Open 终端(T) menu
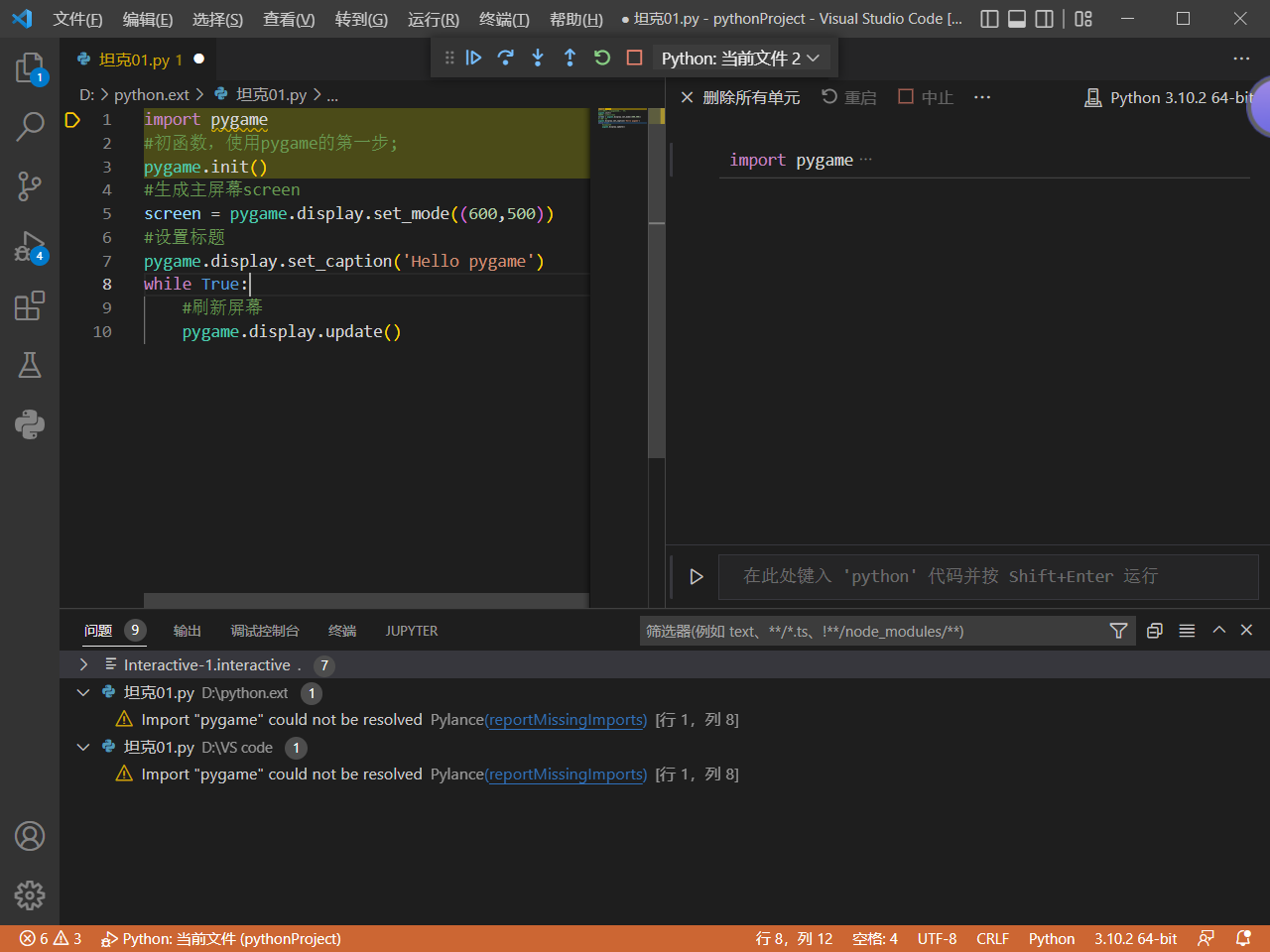Image resolution: width=1270 pixels, height=952 pixels. (504, 19)
